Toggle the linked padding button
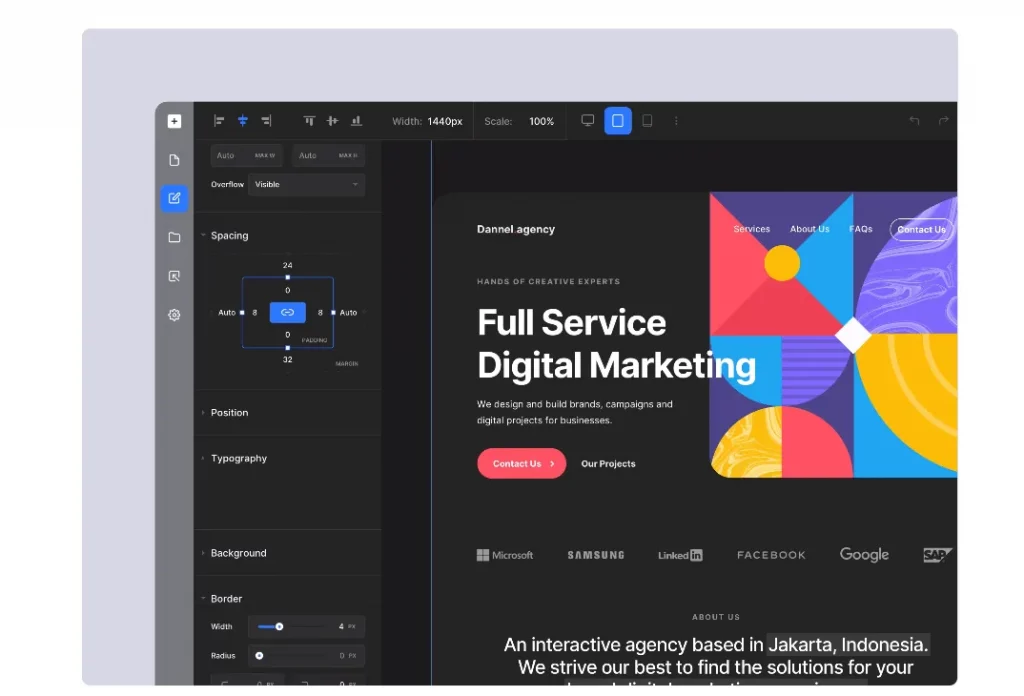Screen dimensions: 1024x696 click(x=287, y=313)
